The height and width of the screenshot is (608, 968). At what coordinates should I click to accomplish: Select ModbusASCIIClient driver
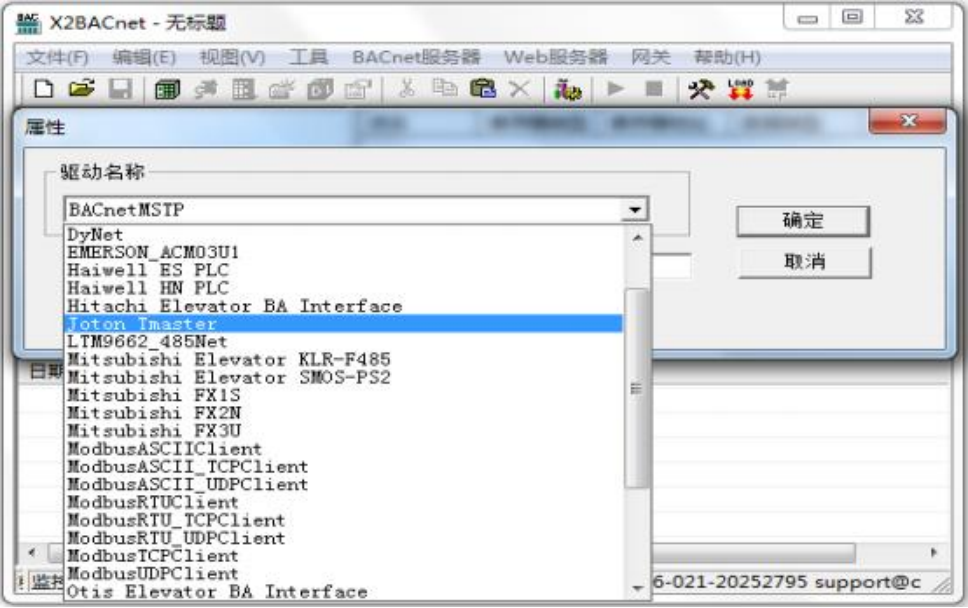tap(343, 449)
